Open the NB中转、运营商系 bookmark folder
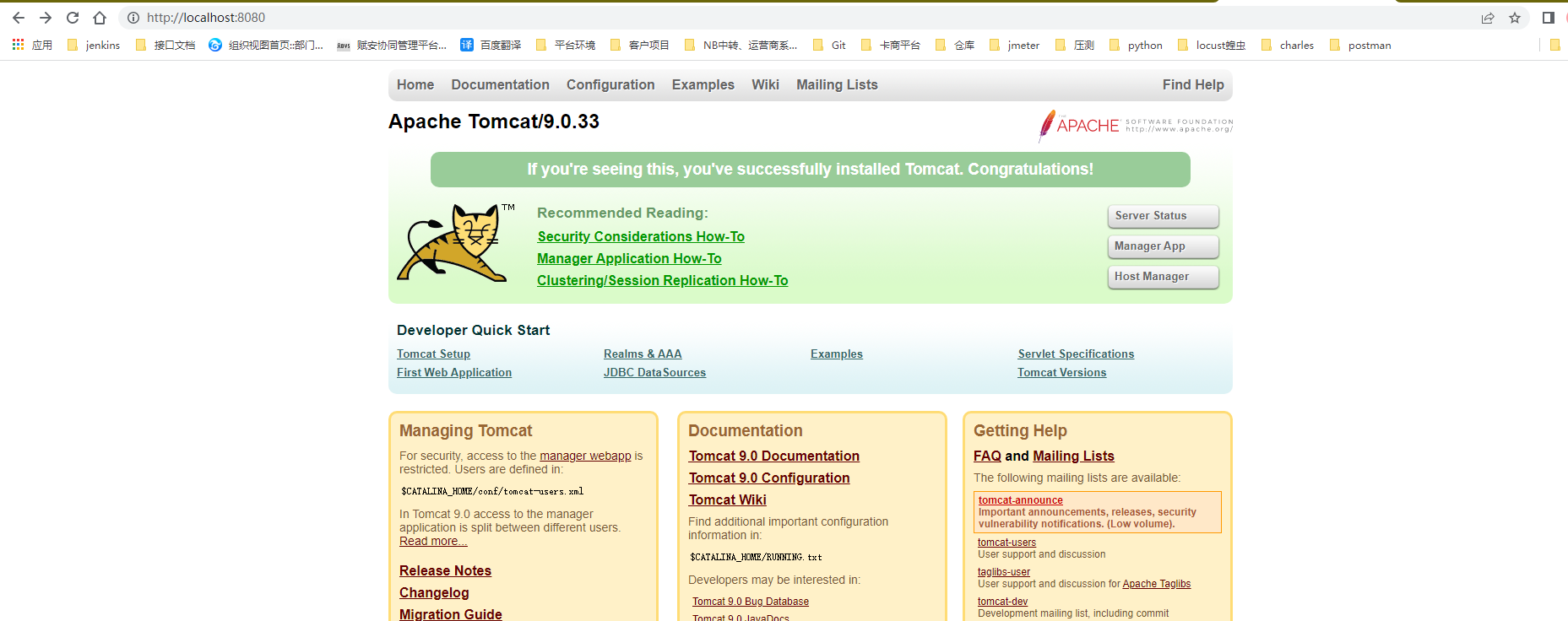Image resolution: width=1568 pixels, height=621 pixels. pos(741,45)
